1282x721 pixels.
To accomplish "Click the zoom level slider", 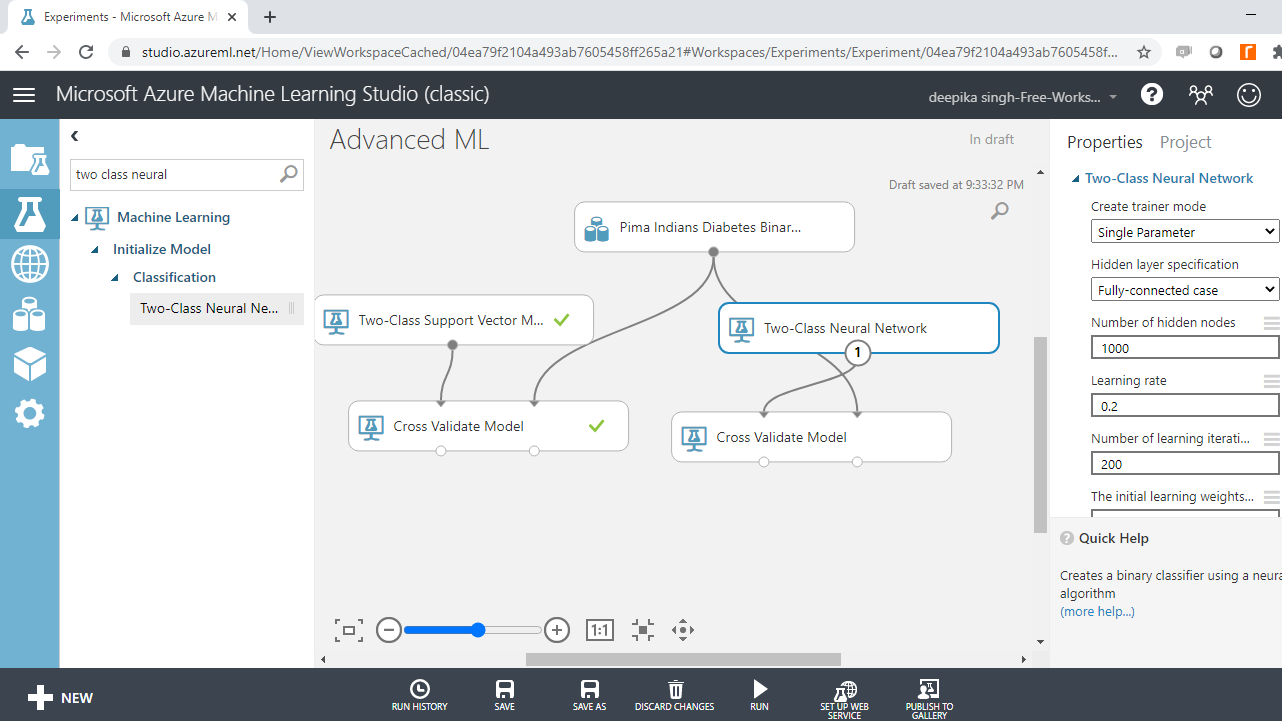I will tap(472, 630).
